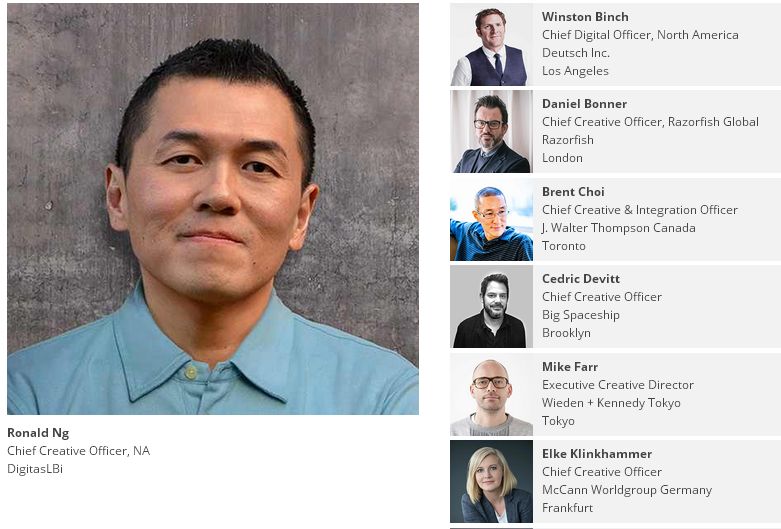Viewport: 781px width, 529px height.
Task: Click the McCann Worldgroup Germany text
Action: click(627, 490)
